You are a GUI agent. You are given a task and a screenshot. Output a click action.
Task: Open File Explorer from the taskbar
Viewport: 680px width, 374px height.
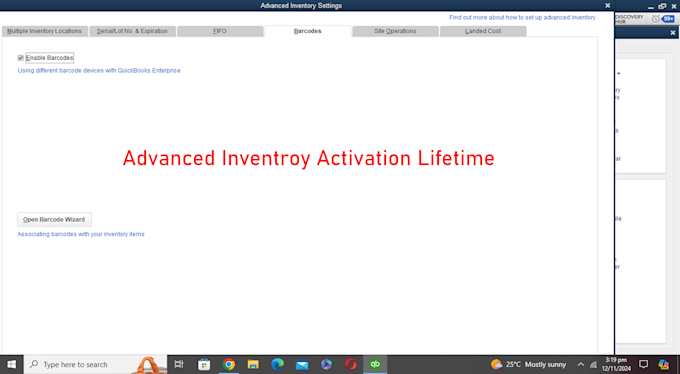click(x=253, y=364)
